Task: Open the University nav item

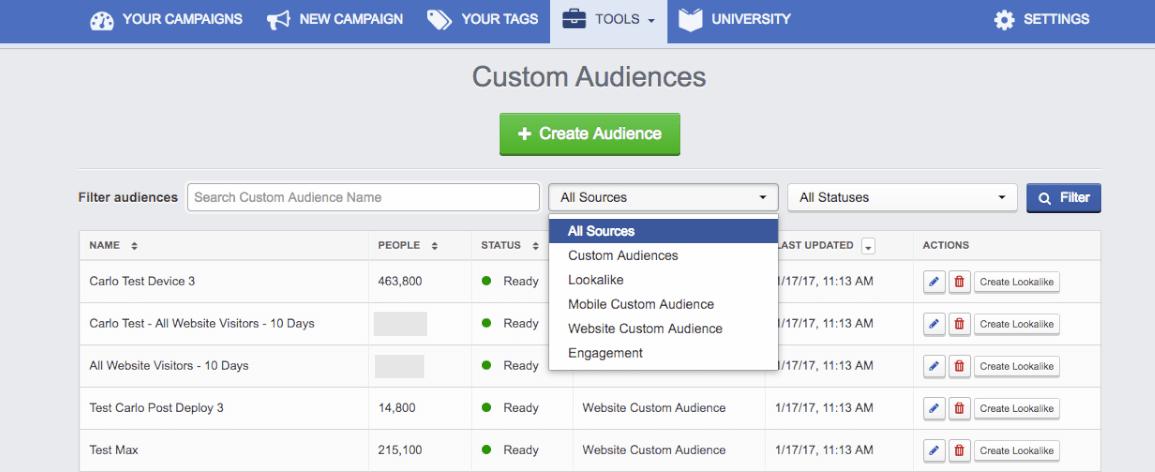Action: [x=734, y=20]
